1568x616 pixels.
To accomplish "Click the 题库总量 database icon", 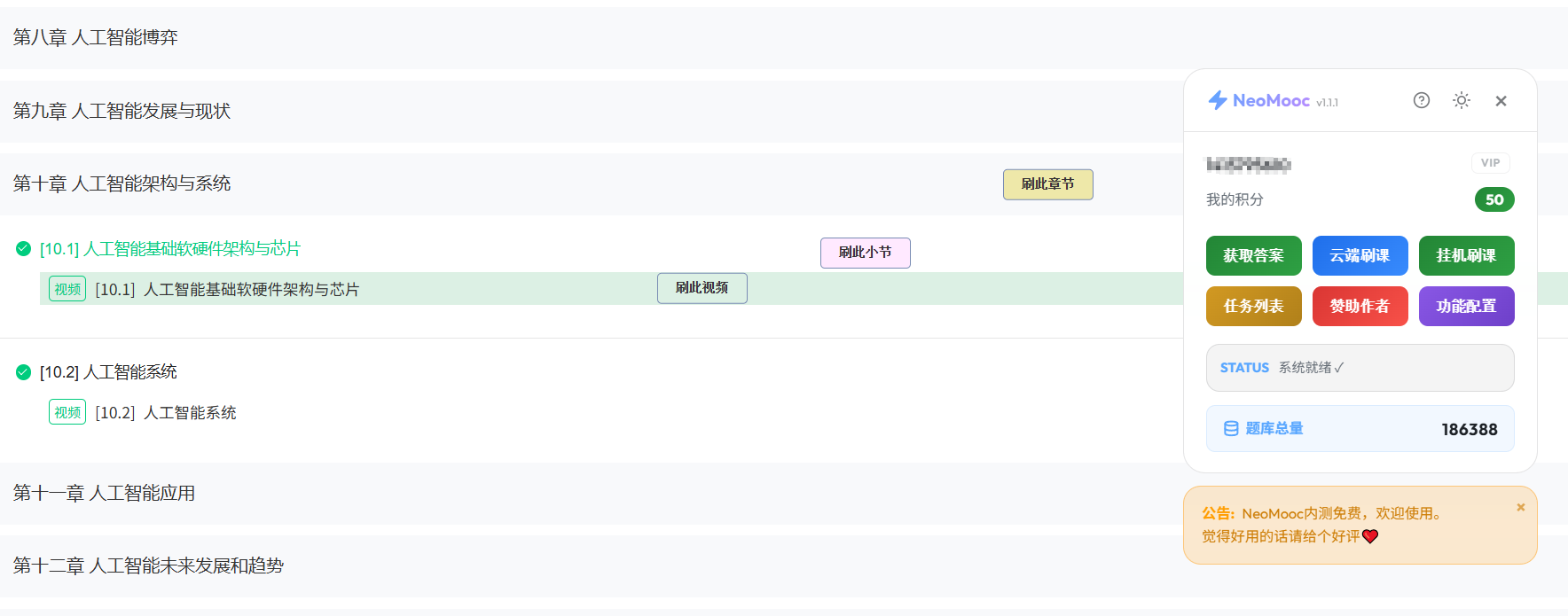I will tap(1231, 429).
